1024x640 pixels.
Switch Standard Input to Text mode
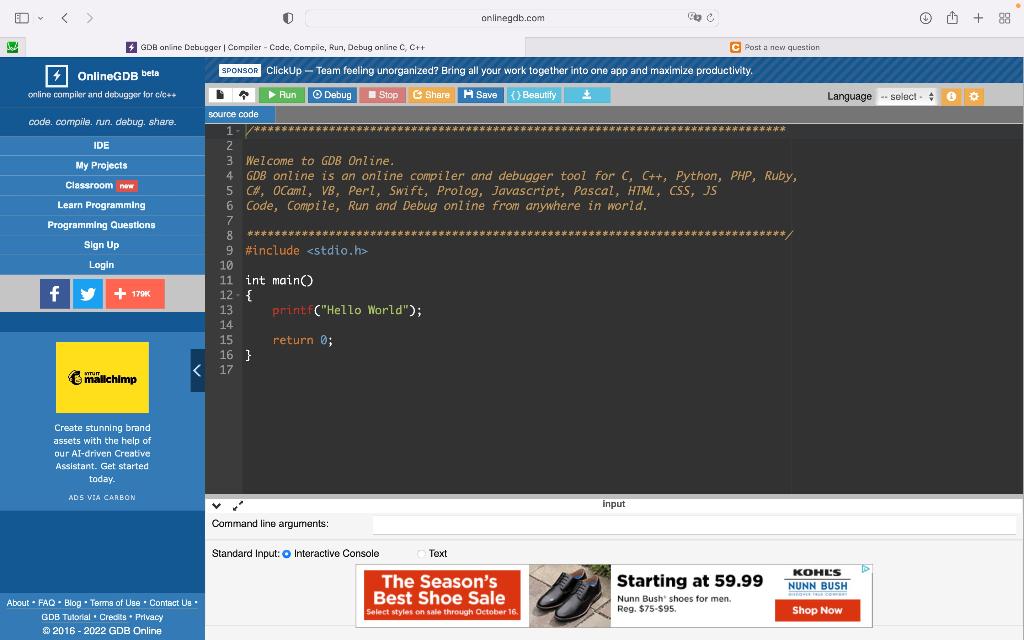[421, 553]
